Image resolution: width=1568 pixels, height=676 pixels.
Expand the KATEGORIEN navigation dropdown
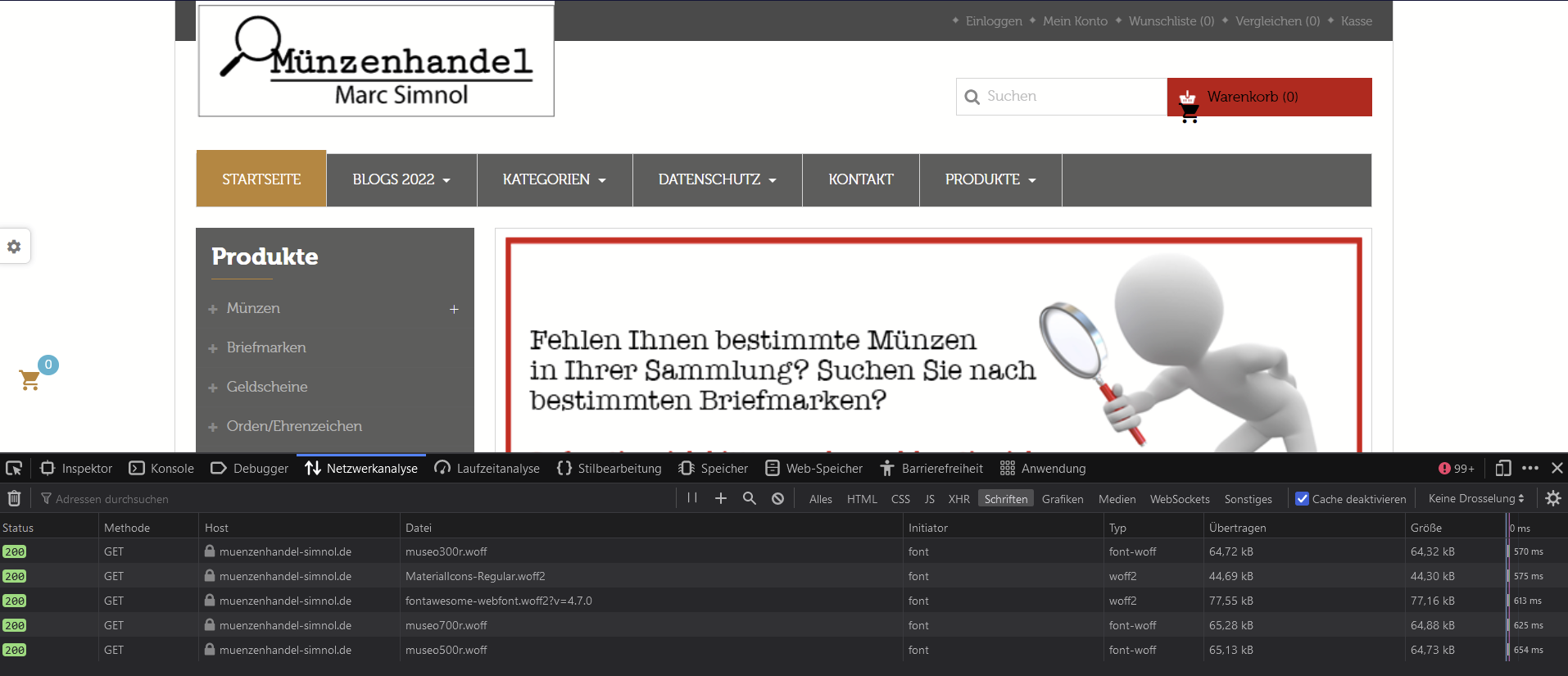[x=555, y=179]
